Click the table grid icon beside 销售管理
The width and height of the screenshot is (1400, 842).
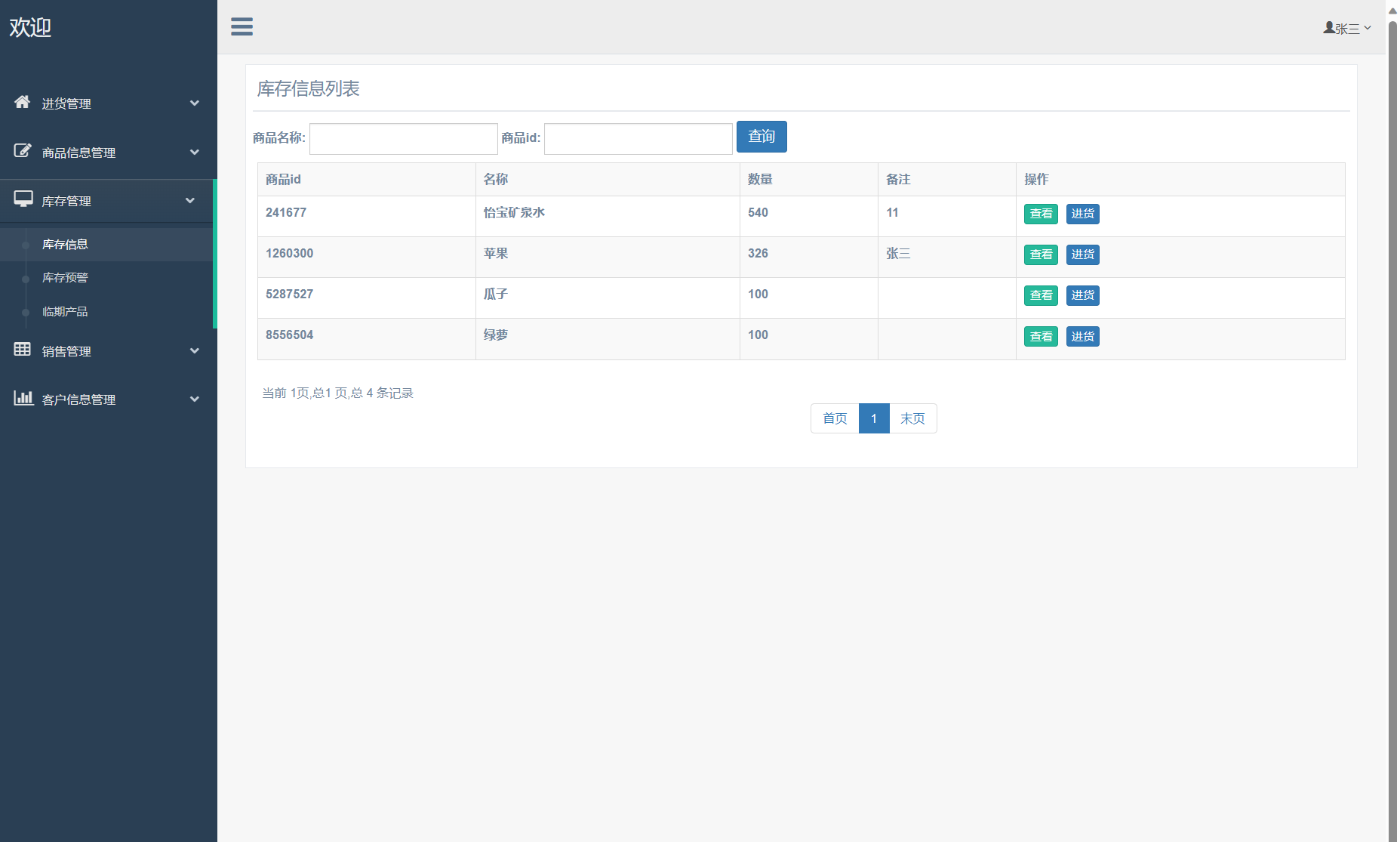click(23, 350)
